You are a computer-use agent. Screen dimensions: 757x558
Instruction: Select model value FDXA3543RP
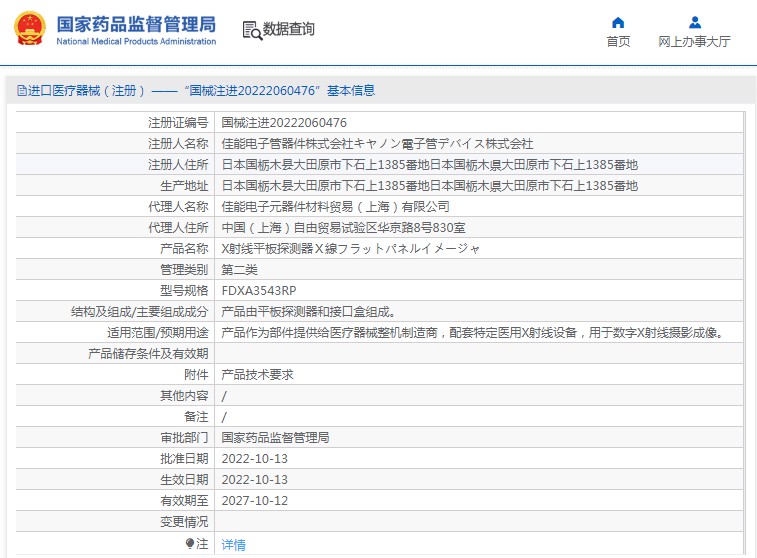tap(259, 291)
